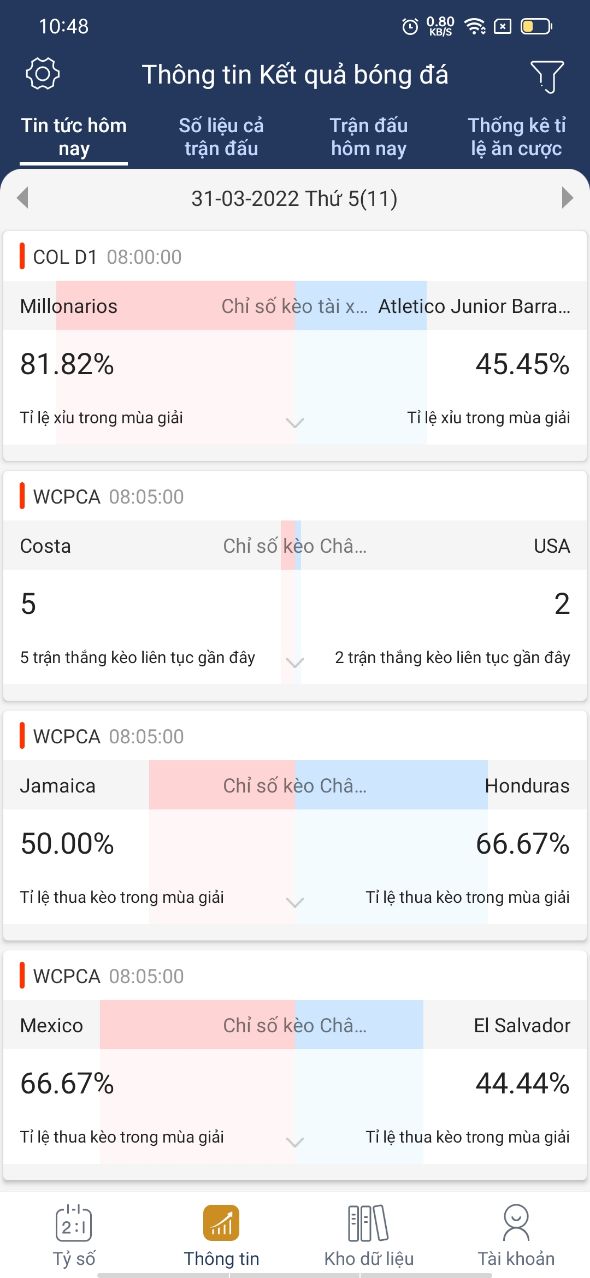Tap the Honduras 66.67% statistic

pyautogui.click(x=522, y=844)
